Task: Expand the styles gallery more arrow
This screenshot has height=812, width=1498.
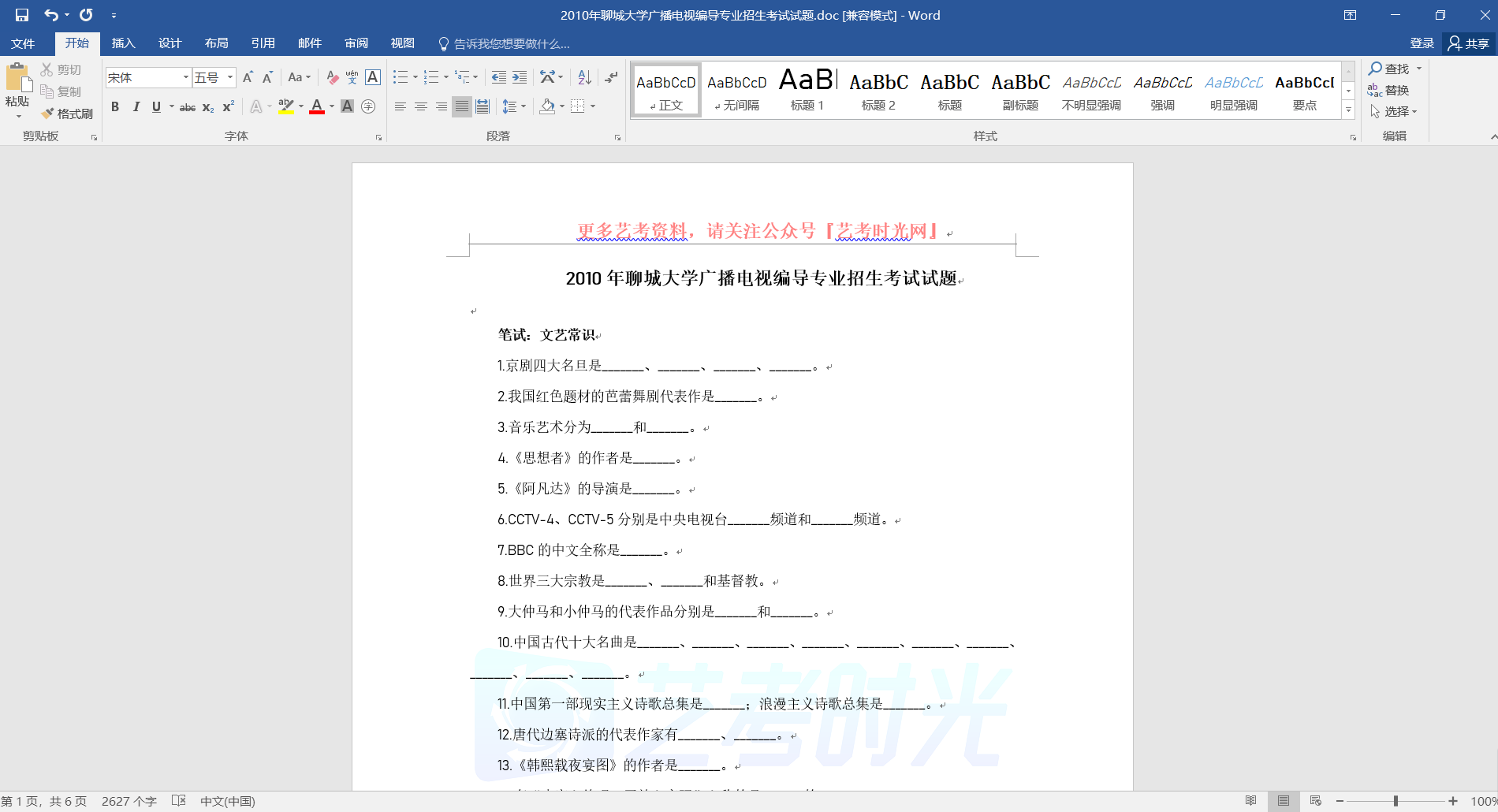Action: [x=1348, y=111]
